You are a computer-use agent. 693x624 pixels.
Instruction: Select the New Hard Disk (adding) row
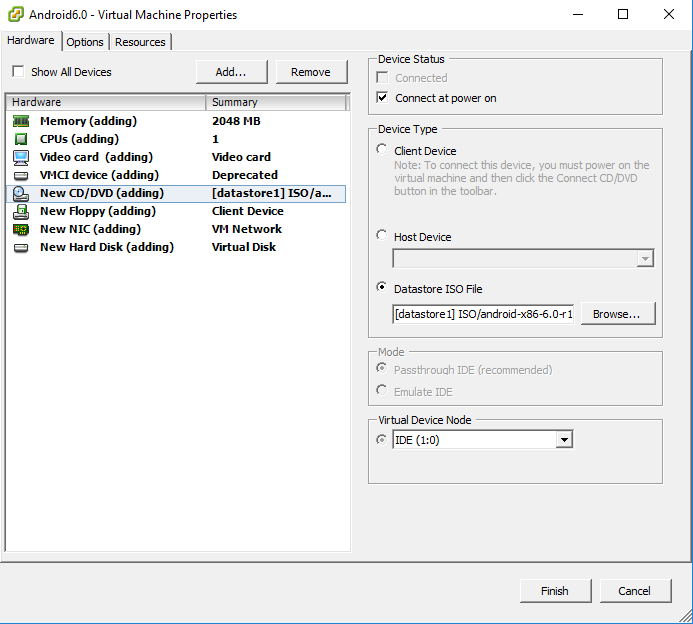176,247
